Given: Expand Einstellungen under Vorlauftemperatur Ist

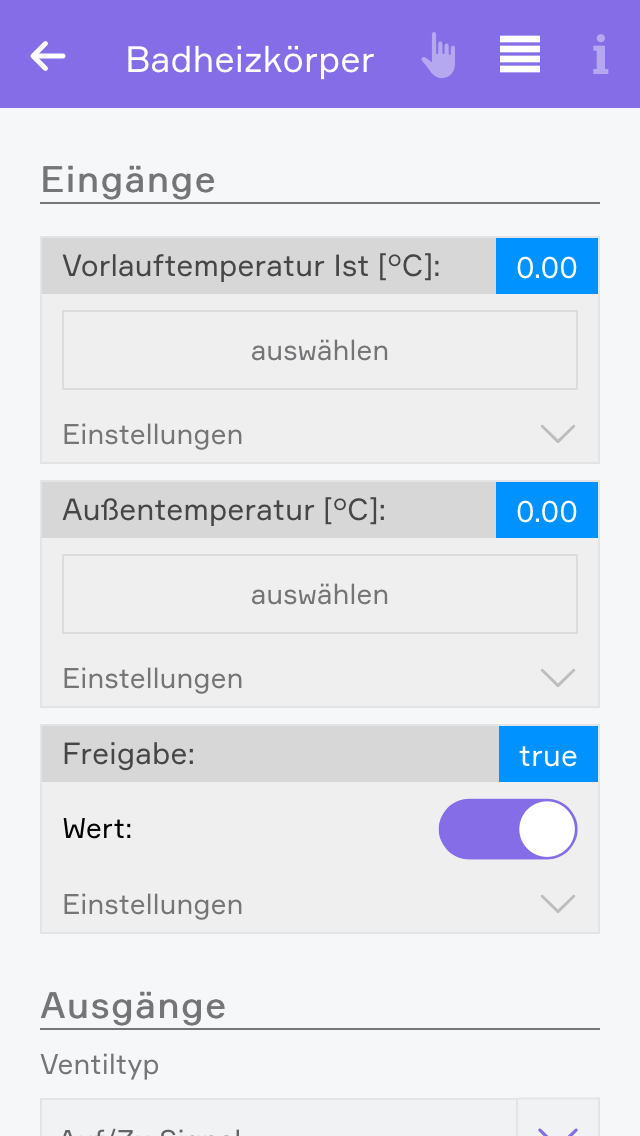Looking at the screenshot, I should [x=557, y=434].
